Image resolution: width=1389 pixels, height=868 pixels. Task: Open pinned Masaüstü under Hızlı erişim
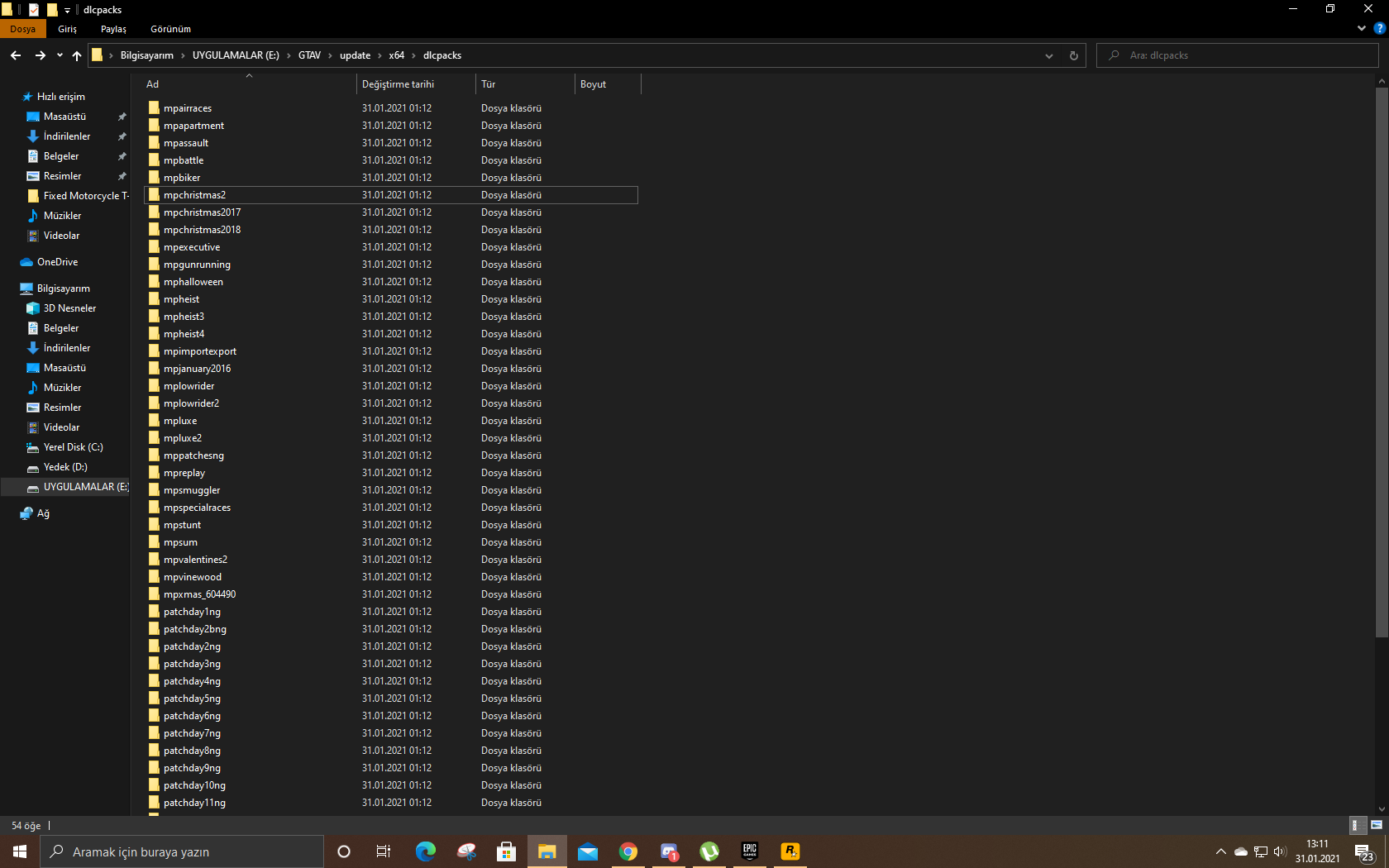point(64,117)
